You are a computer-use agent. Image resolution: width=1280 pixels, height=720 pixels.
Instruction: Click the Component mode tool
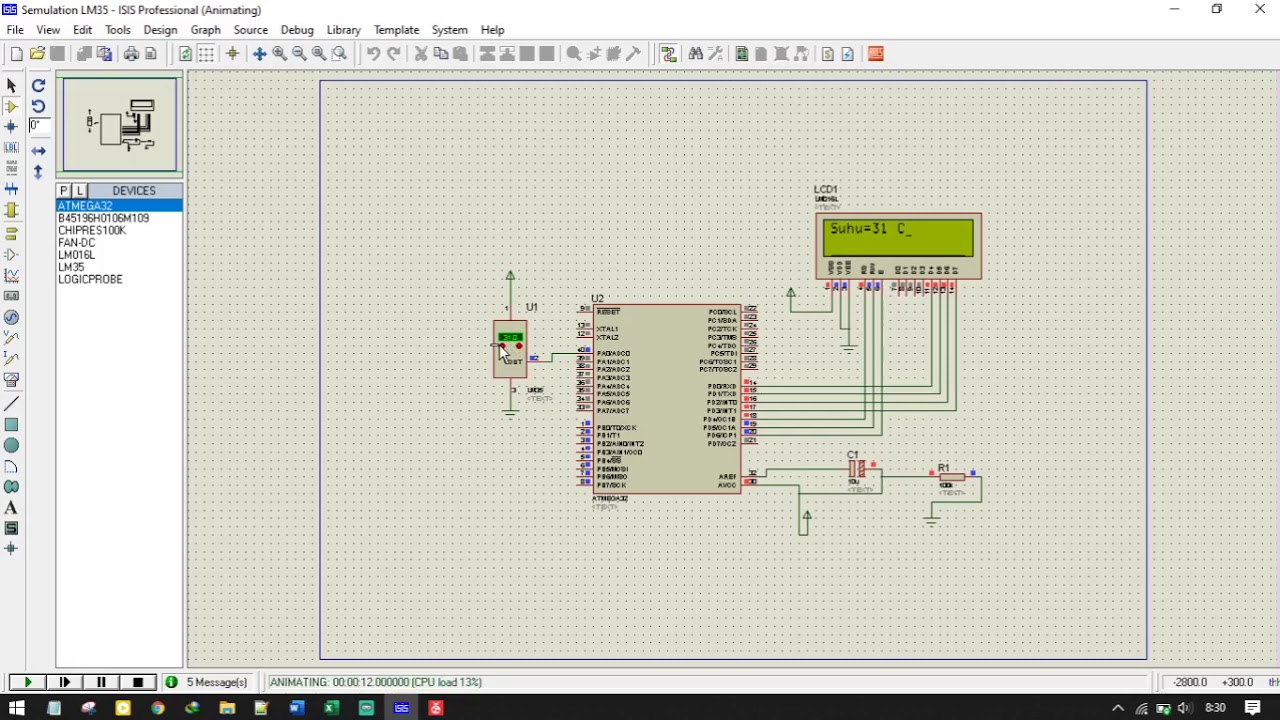pos(12,106)
